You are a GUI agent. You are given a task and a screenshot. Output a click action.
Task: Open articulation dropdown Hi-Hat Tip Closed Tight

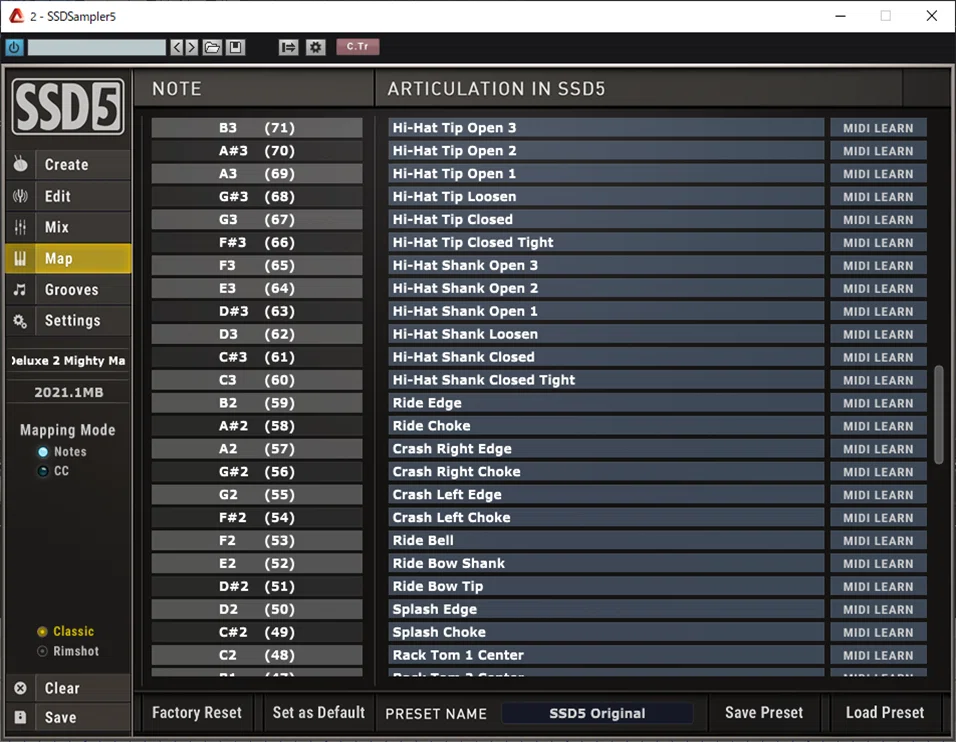[x=606, y=242]
